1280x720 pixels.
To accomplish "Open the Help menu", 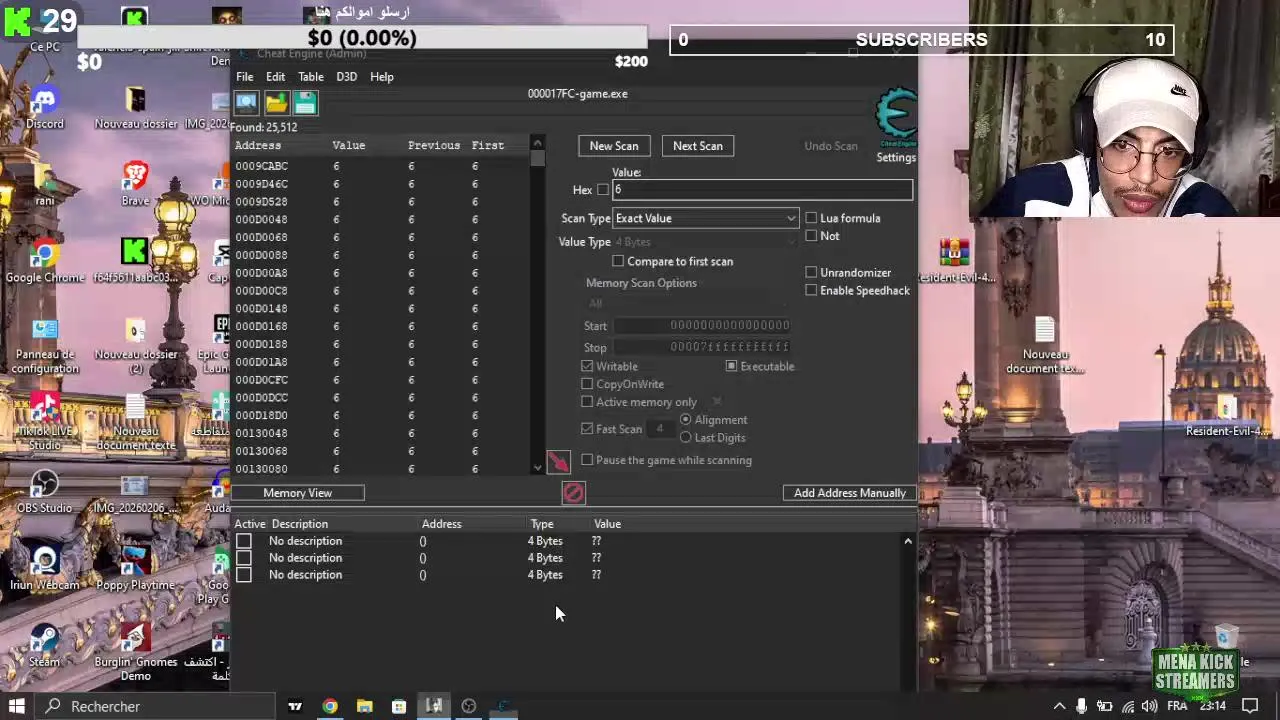I will click(381, 77).
